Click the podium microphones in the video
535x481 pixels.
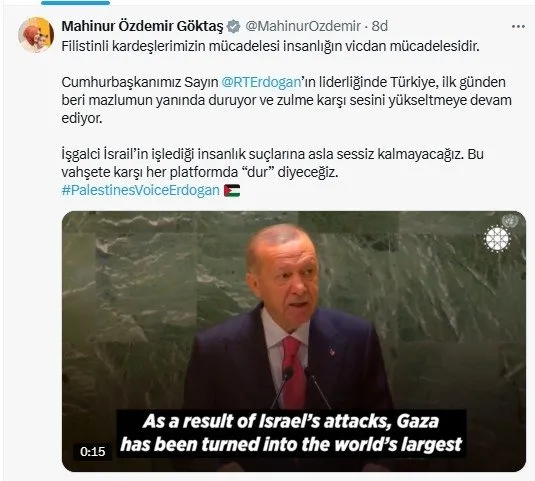click(300, 387)
